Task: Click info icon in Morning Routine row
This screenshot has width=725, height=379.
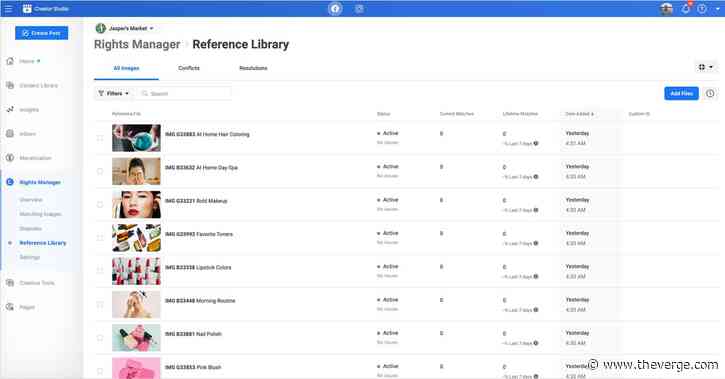Action: click(x=536, y=310)
